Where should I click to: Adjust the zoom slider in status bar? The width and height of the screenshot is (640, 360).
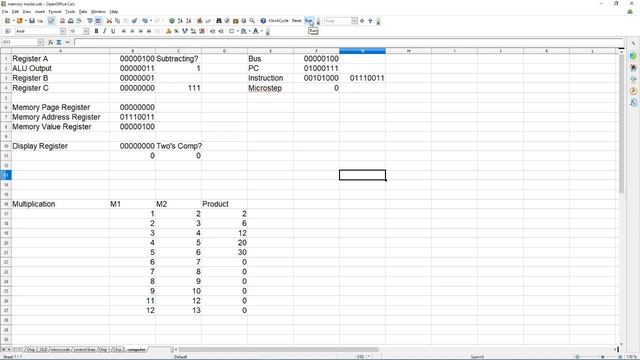click(x=602, y=357)
